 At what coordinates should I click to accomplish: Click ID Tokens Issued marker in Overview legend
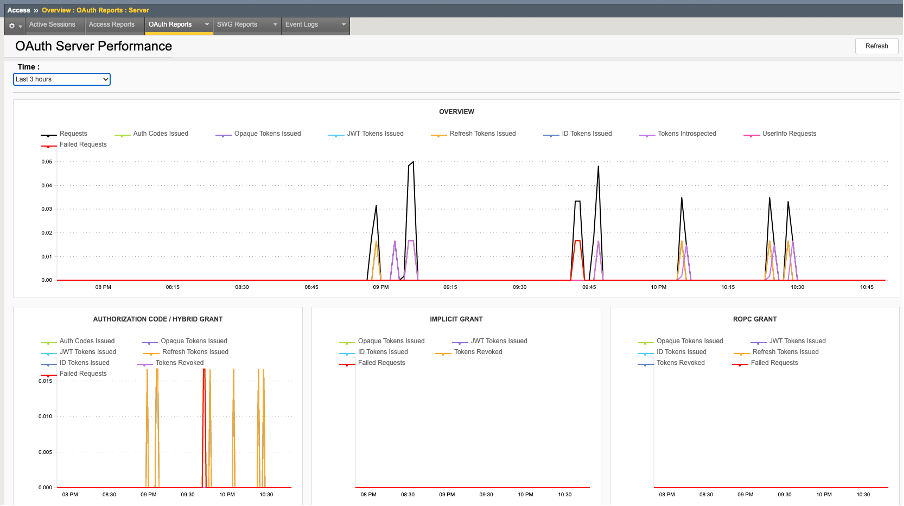point(551,134)
